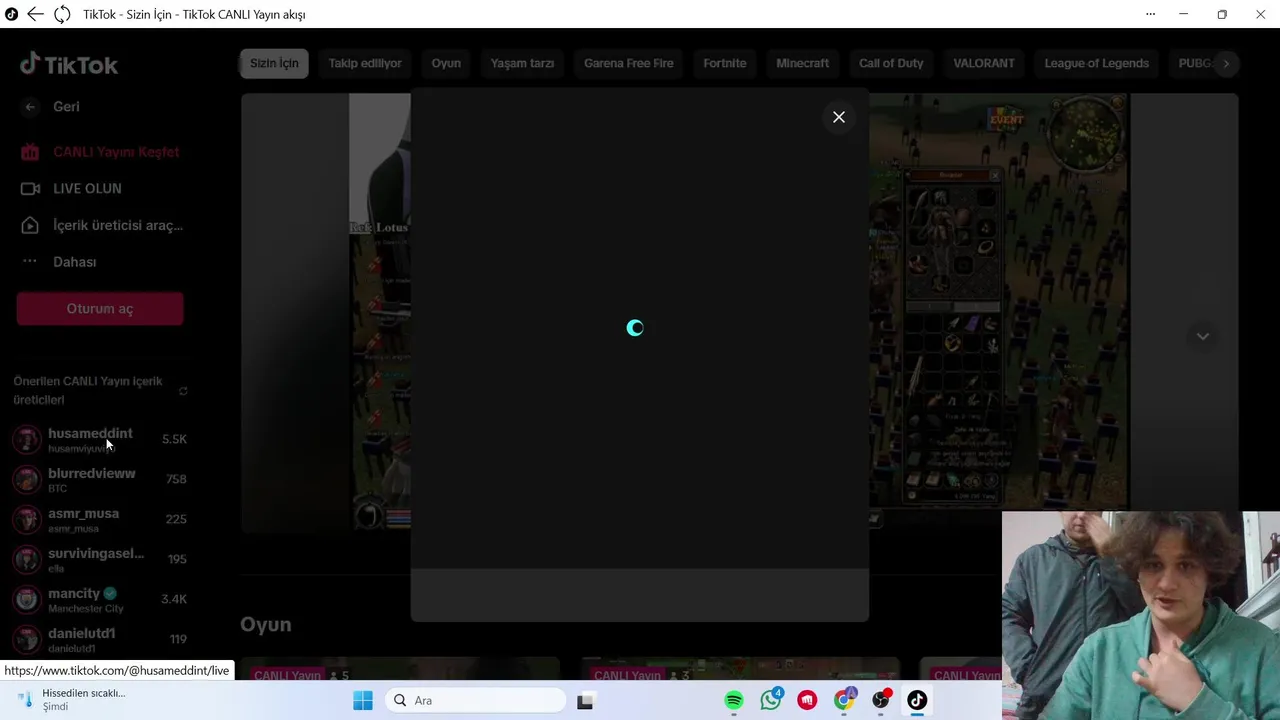Click the danielutd1 profile avatar
Screen dimensions: 1280x720
coord(27,639)
